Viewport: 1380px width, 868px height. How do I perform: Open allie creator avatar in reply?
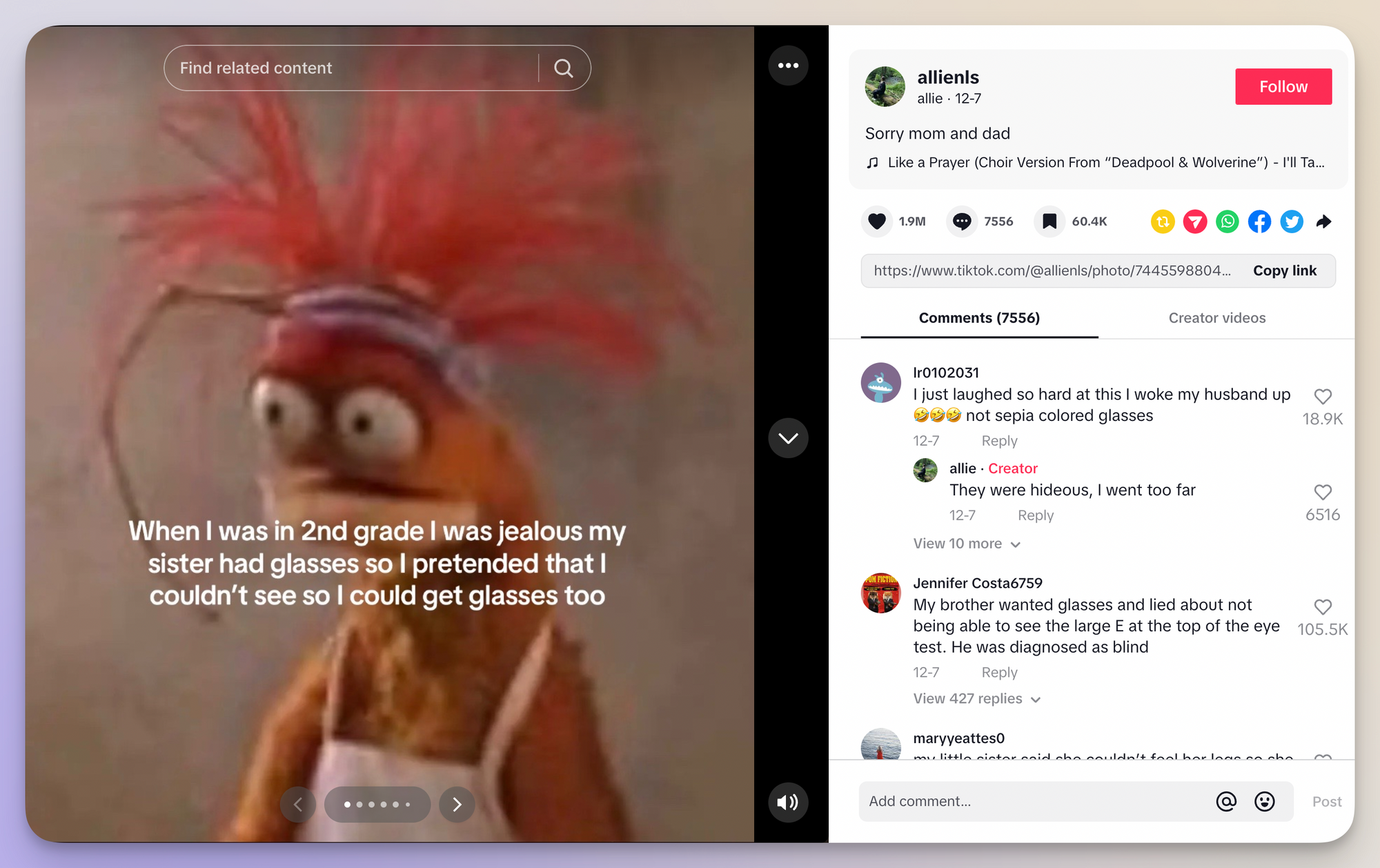click(925, 471)
